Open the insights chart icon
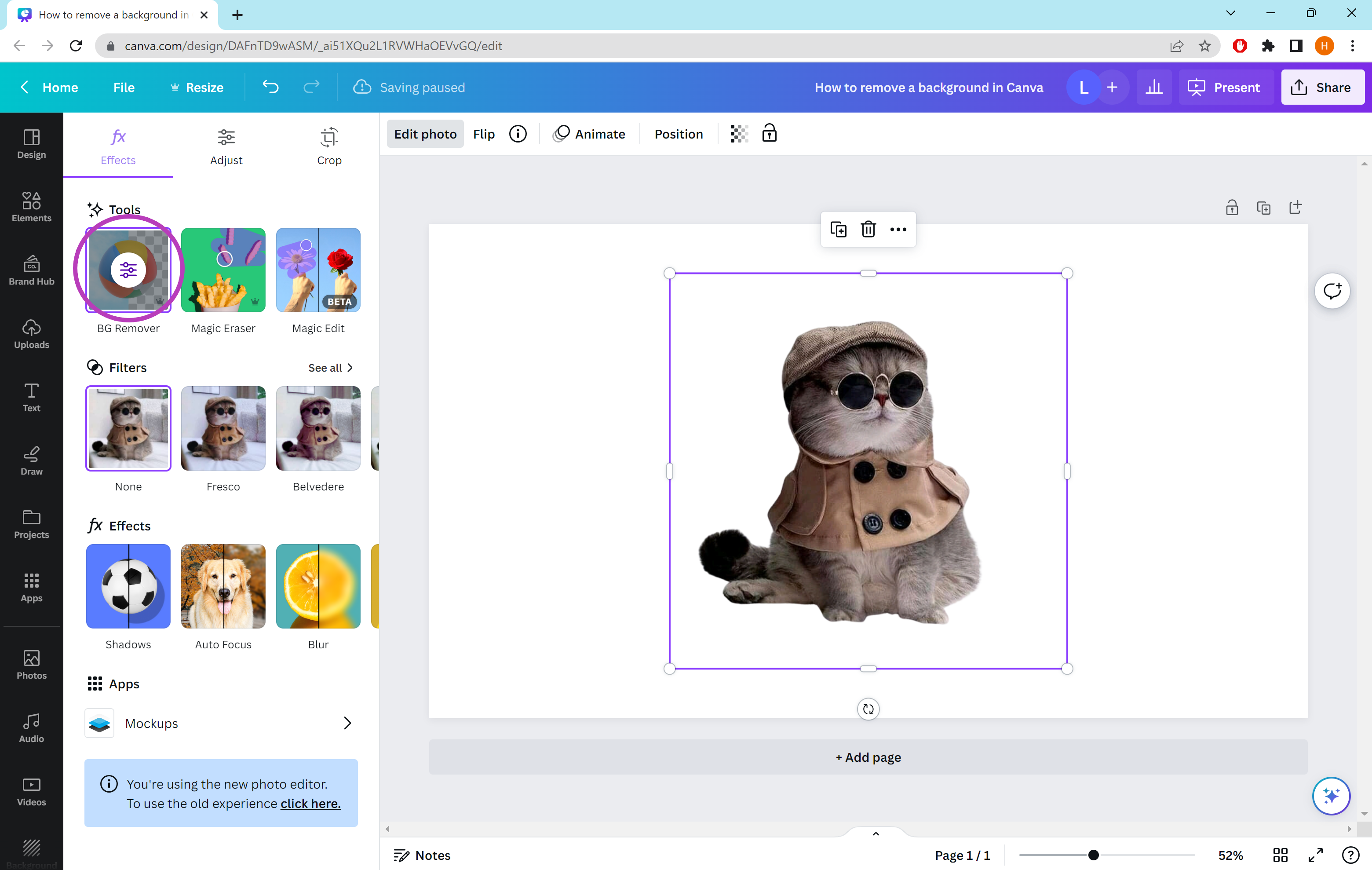Screen dimensions: 1372x870 [1154, 87]
